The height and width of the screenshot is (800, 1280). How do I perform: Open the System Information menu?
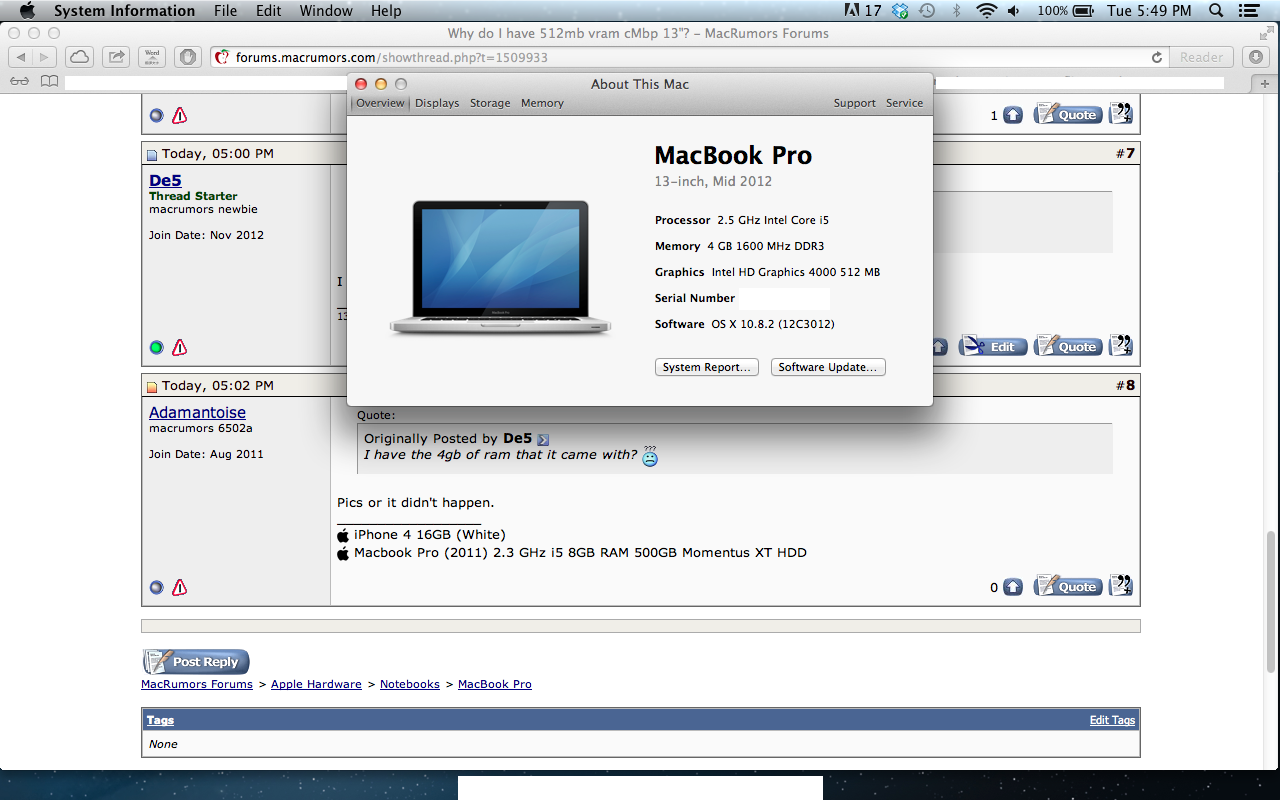click(124, 11)
